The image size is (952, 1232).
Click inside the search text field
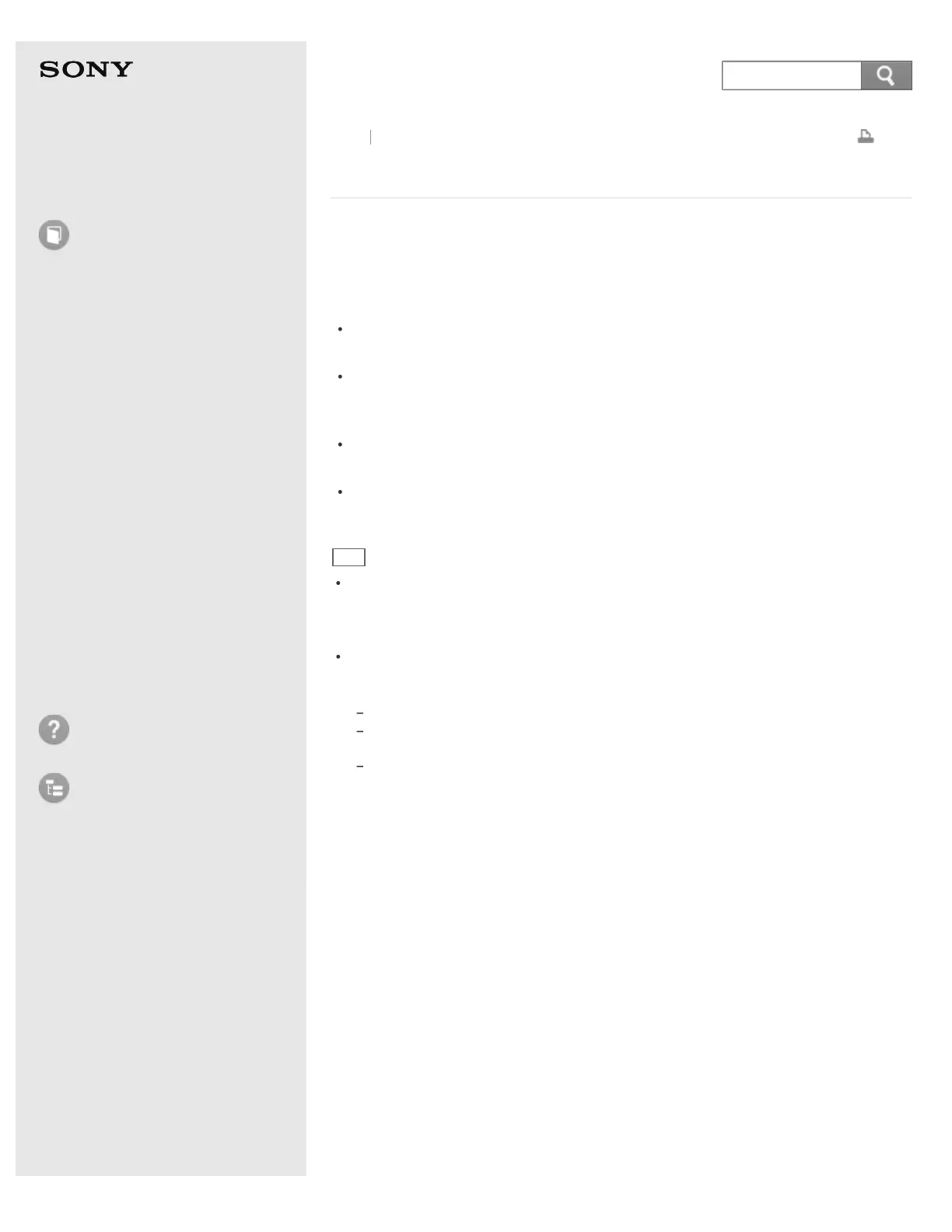[791, 75]
